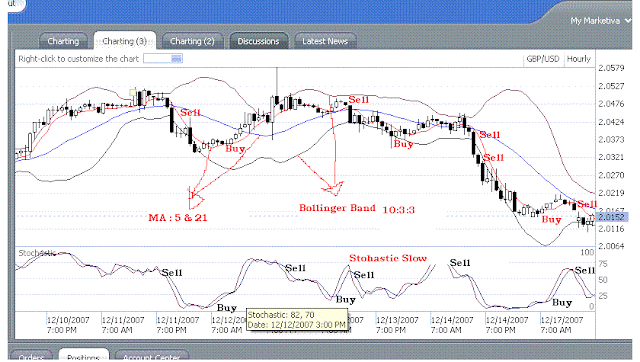Go to the Discussions tab
The height and width of the screenshot is (362, 640).
[x=258, y=41]
